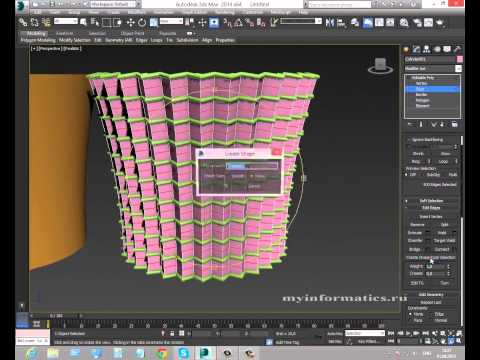The width and height of the screenshot is (480, 360).
Task: Click the Insert Vertex button
Action: 431,217
